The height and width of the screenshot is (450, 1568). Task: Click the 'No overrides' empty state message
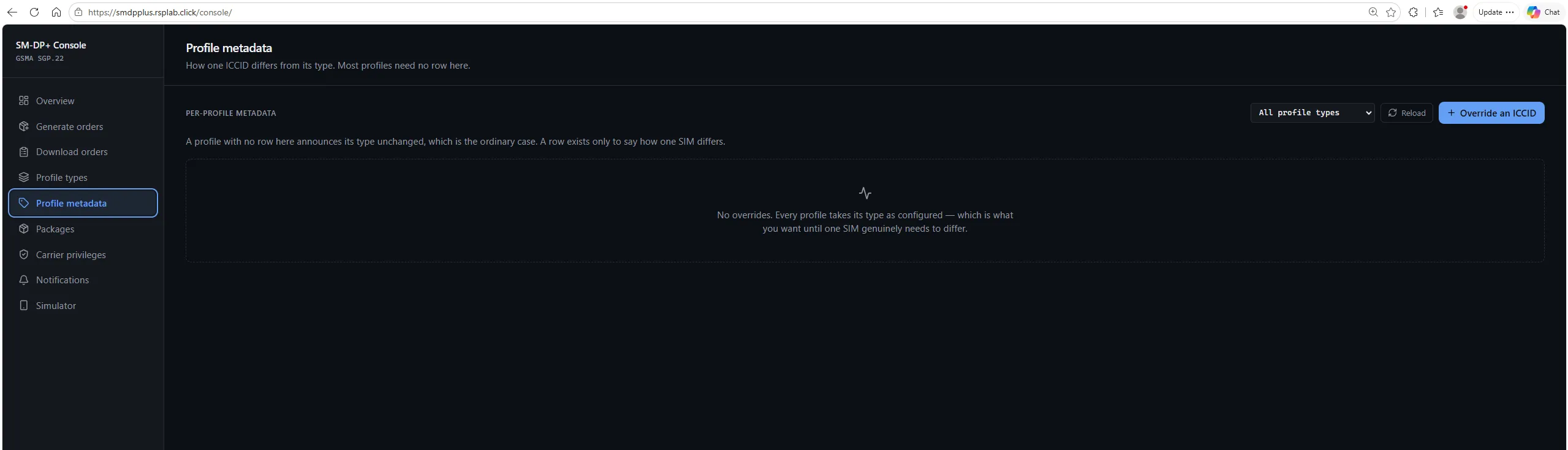(x=865, y=222)
